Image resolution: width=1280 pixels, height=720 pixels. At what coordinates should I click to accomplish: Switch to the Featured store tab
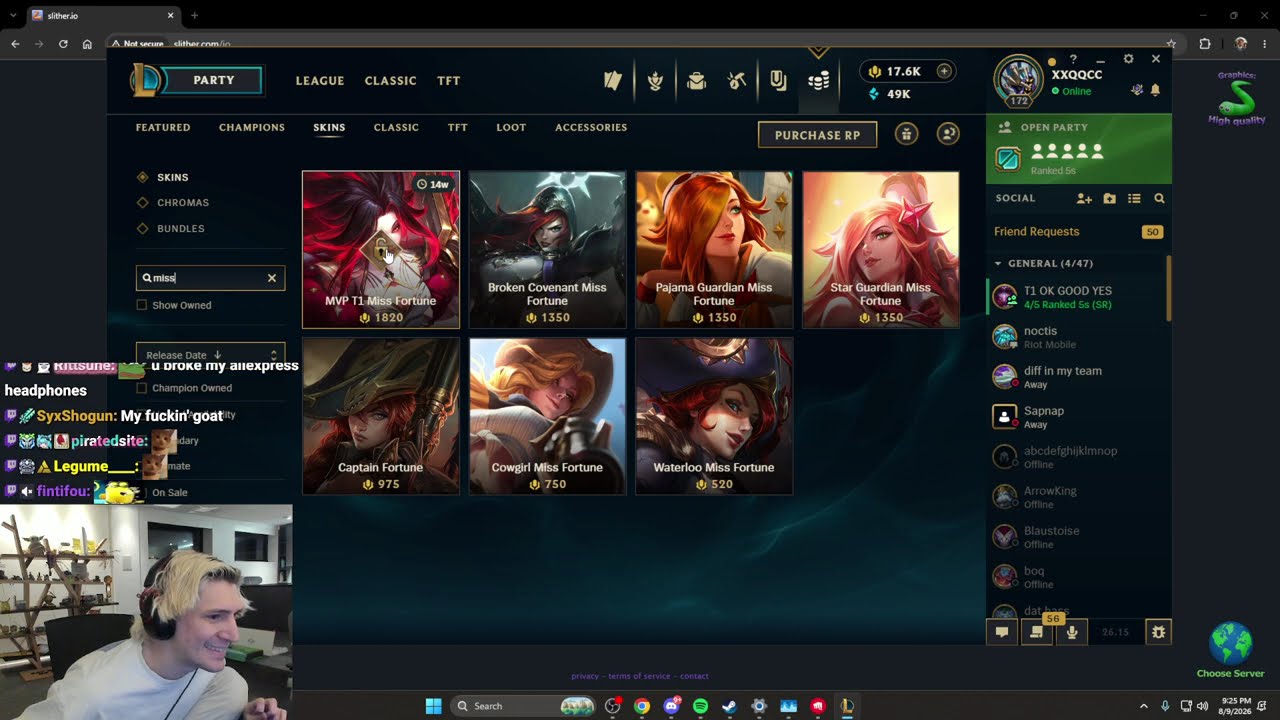[163, 128]
